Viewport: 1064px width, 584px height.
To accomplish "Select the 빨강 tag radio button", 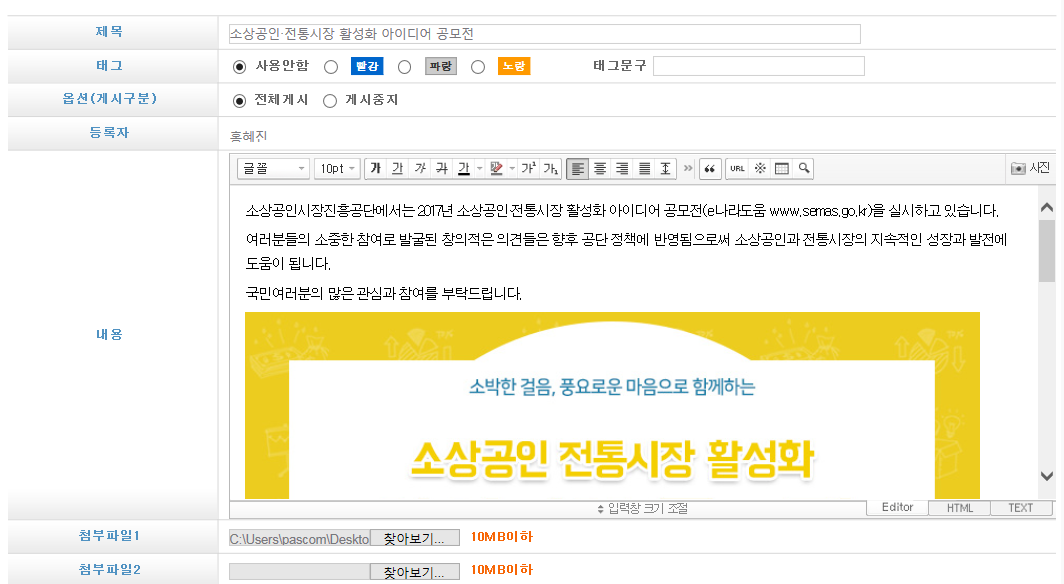I will 331,67.
